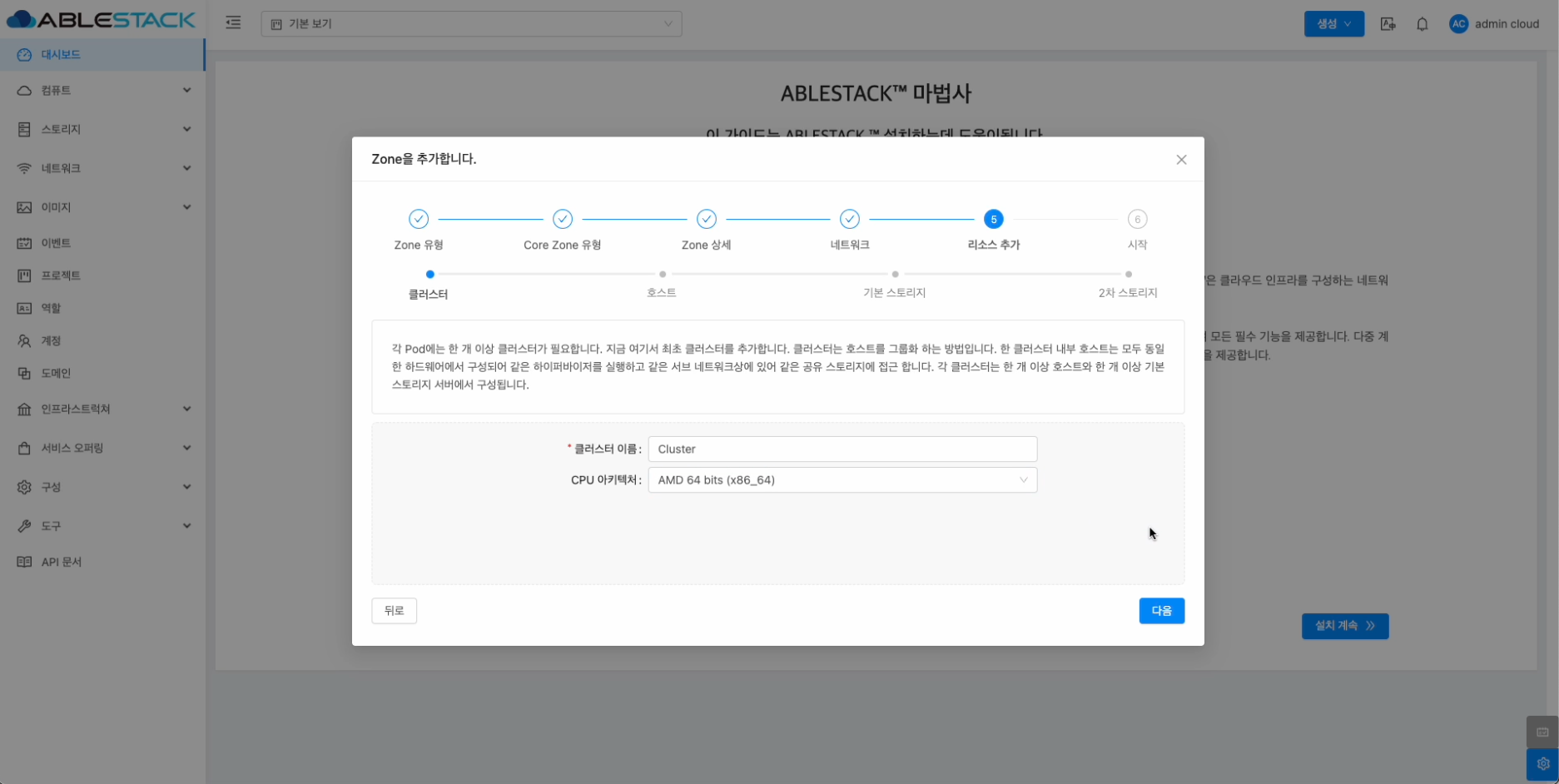Click the 다음 next button
Screen dimensions: 1559x784
[x=1161, y=611]
